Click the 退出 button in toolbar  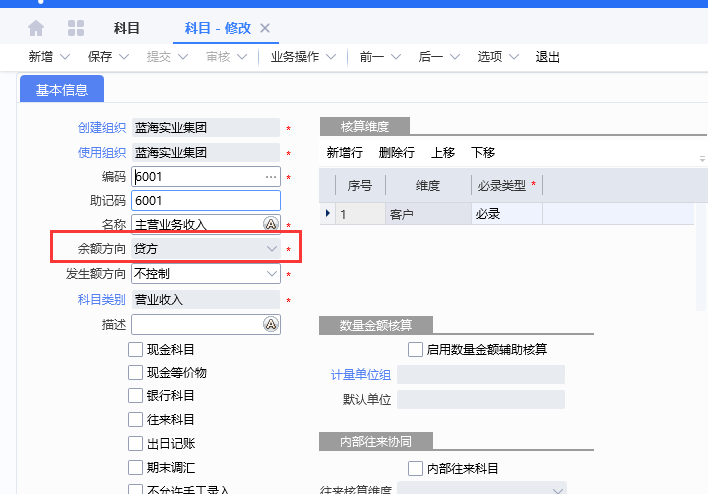click(x=548, y=57)
